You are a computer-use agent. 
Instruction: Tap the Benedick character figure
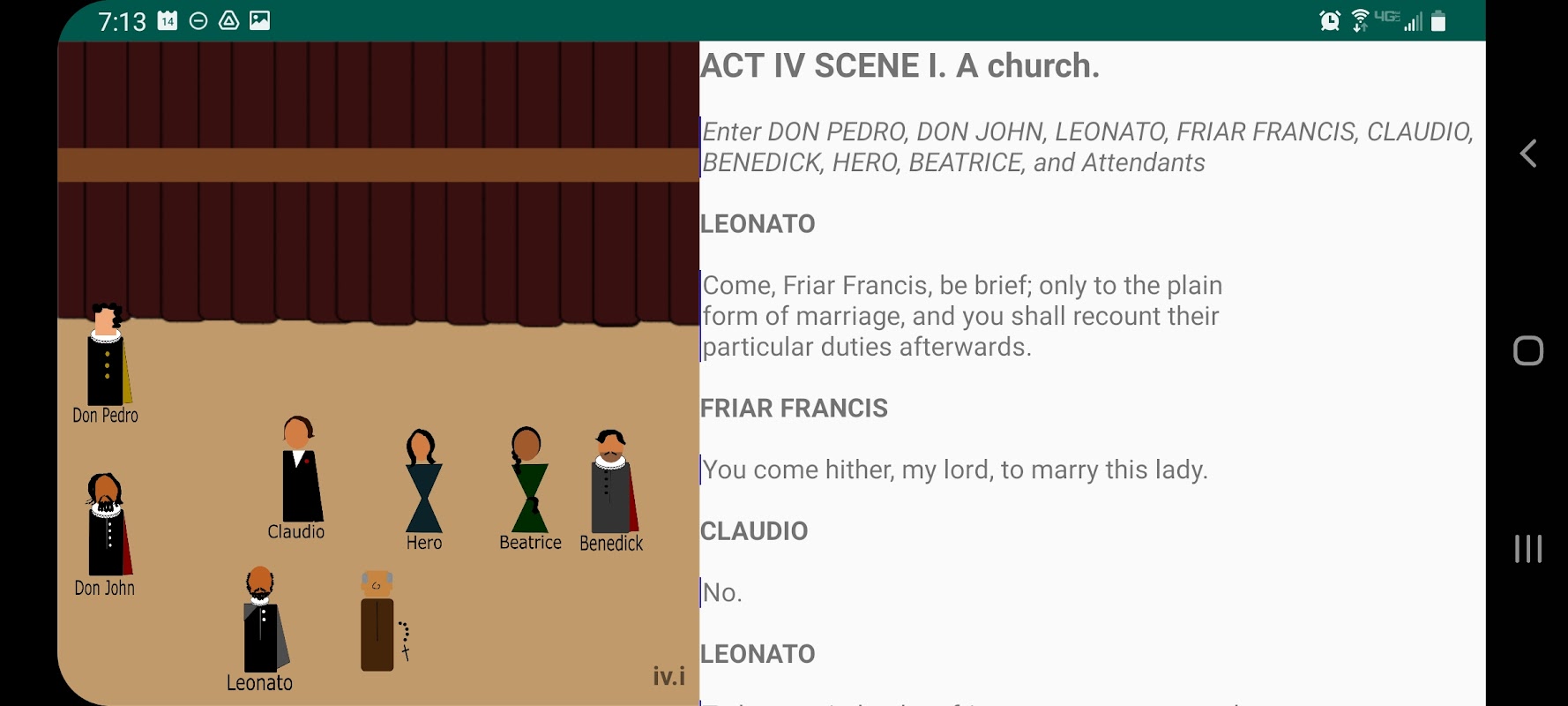(614, 482)
